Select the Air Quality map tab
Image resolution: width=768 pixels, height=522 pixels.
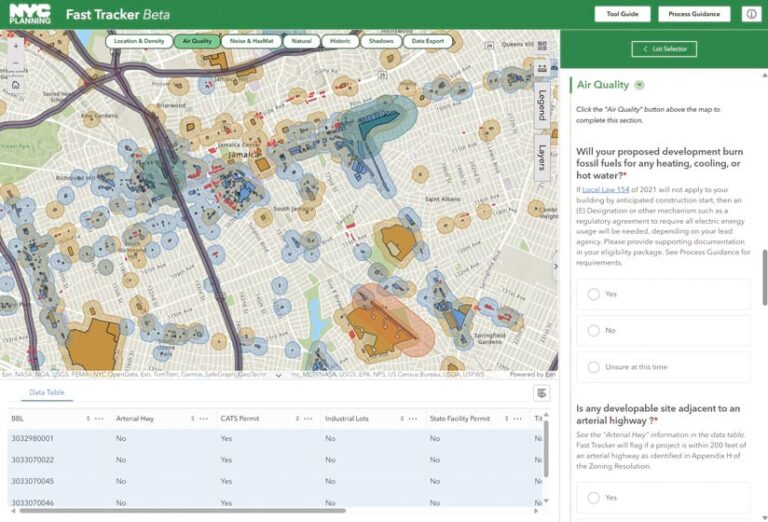point(197,41)
